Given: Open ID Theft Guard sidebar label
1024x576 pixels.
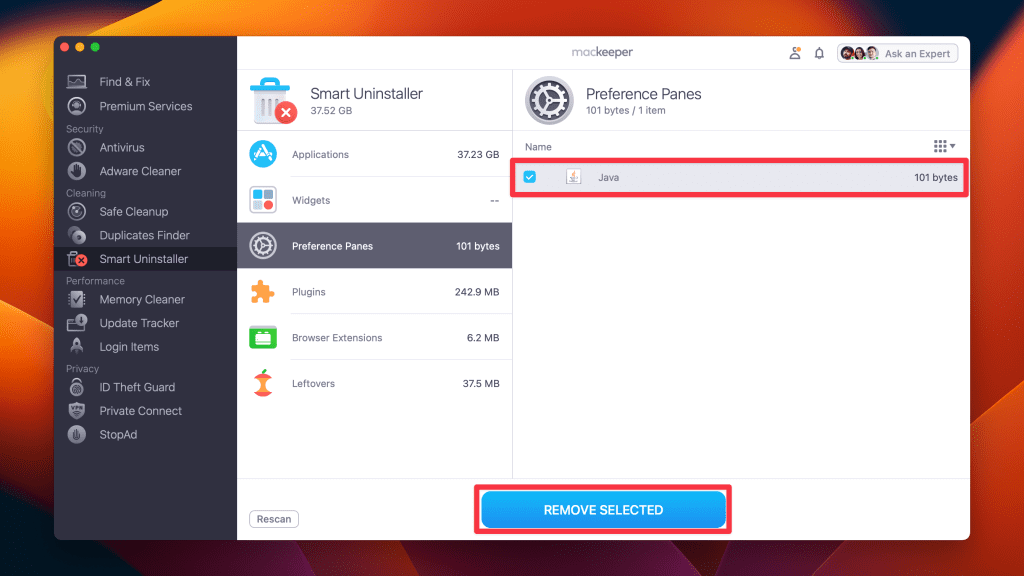Looking at the screenshot, I should [137, 387].
